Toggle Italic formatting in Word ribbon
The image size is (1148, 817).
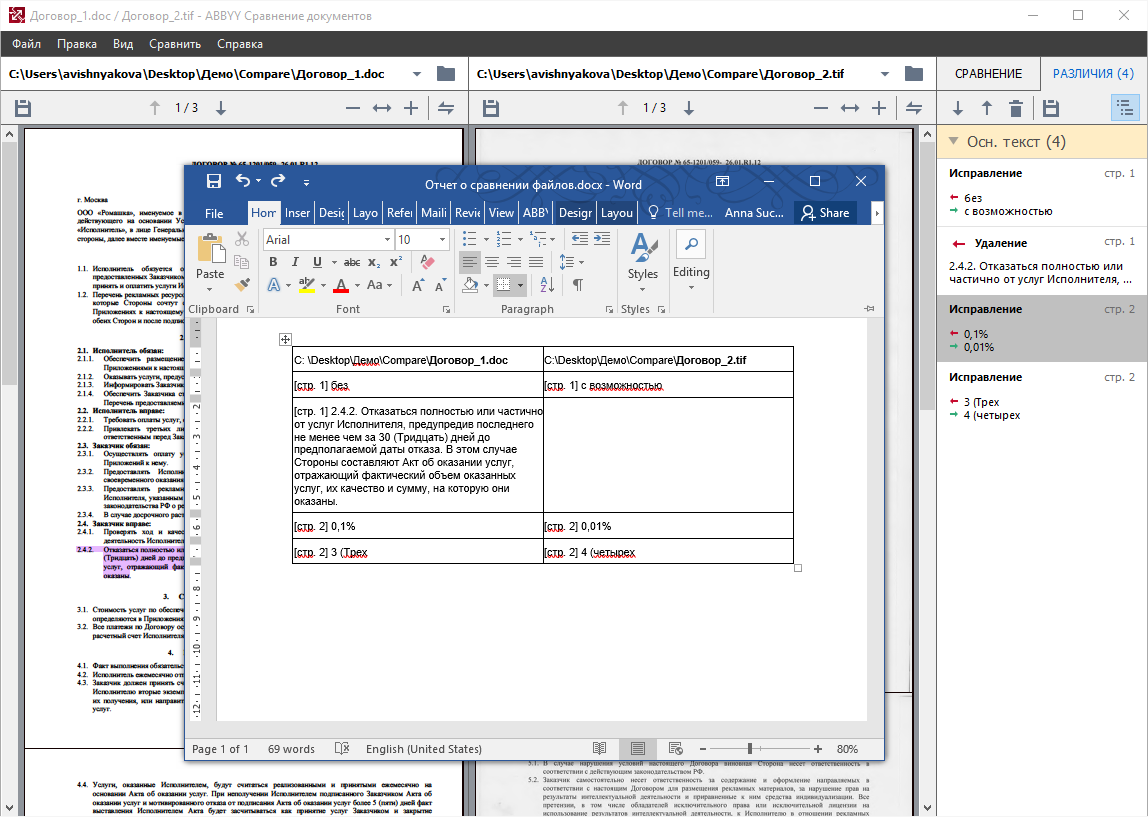coord(295,262)
